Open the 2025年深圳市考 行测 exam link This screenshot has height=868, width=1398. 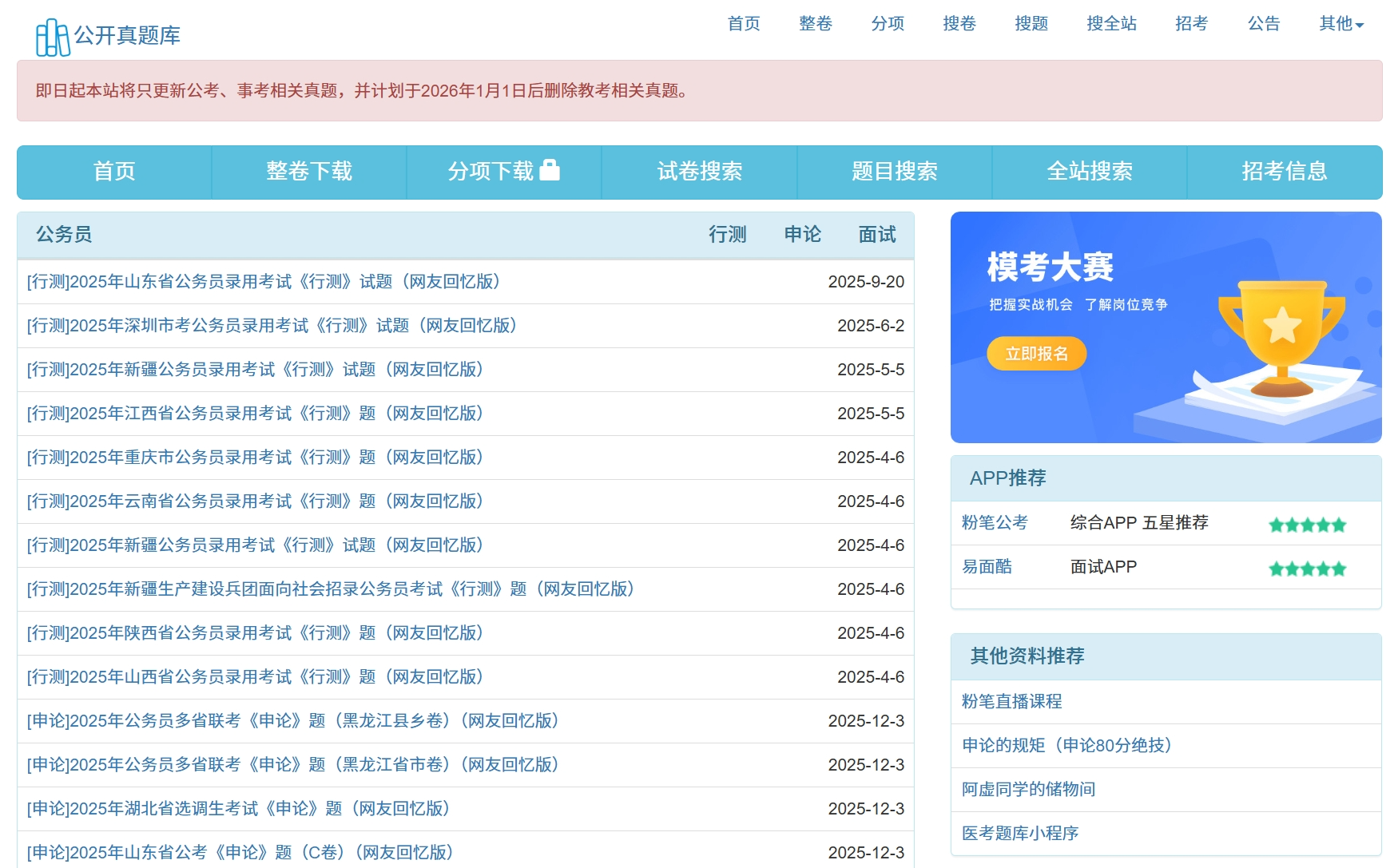[272, 326]
